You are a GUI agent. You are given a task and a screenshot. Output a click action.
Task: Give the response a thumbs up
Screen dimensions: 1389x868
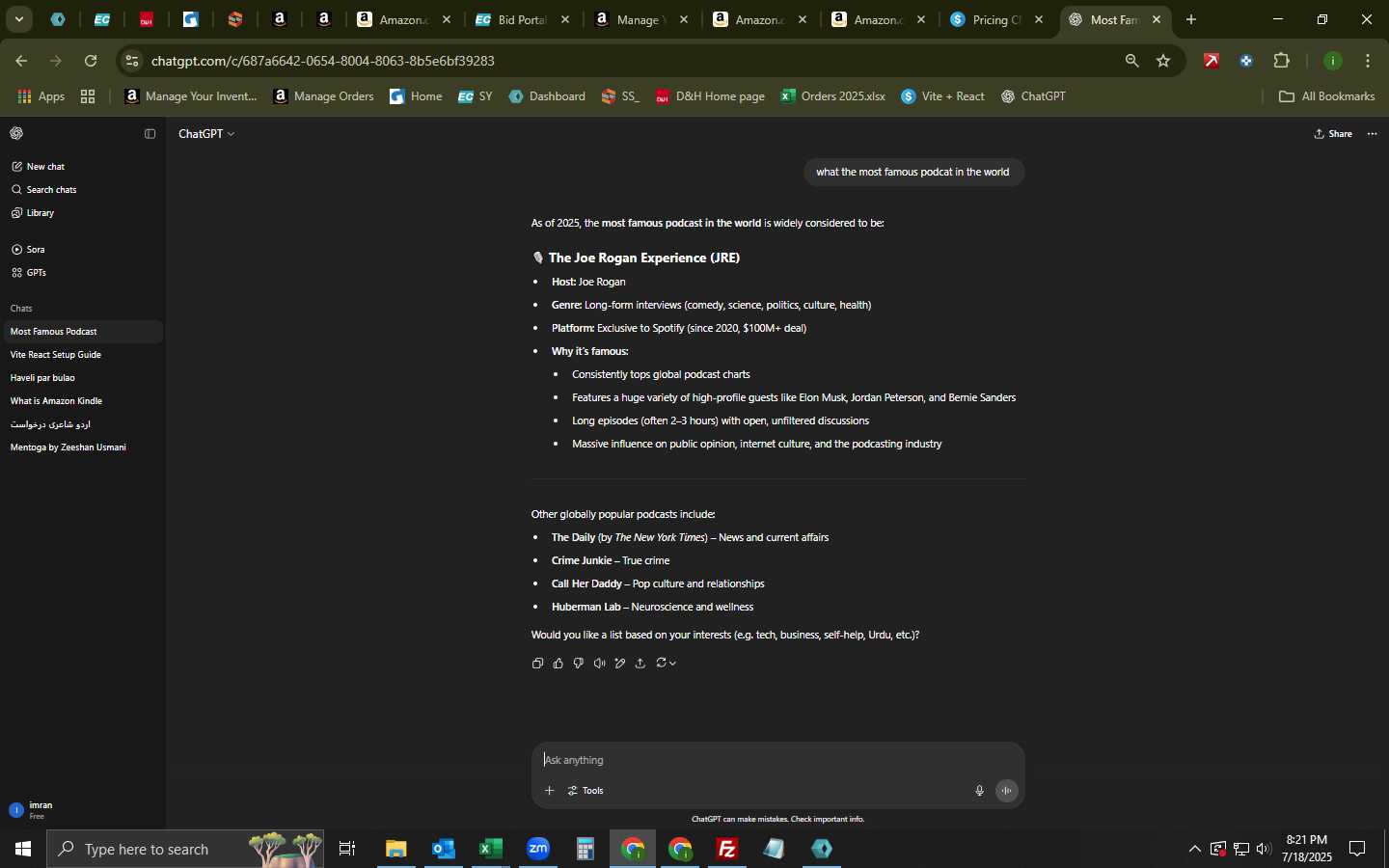tap(558, 664)
